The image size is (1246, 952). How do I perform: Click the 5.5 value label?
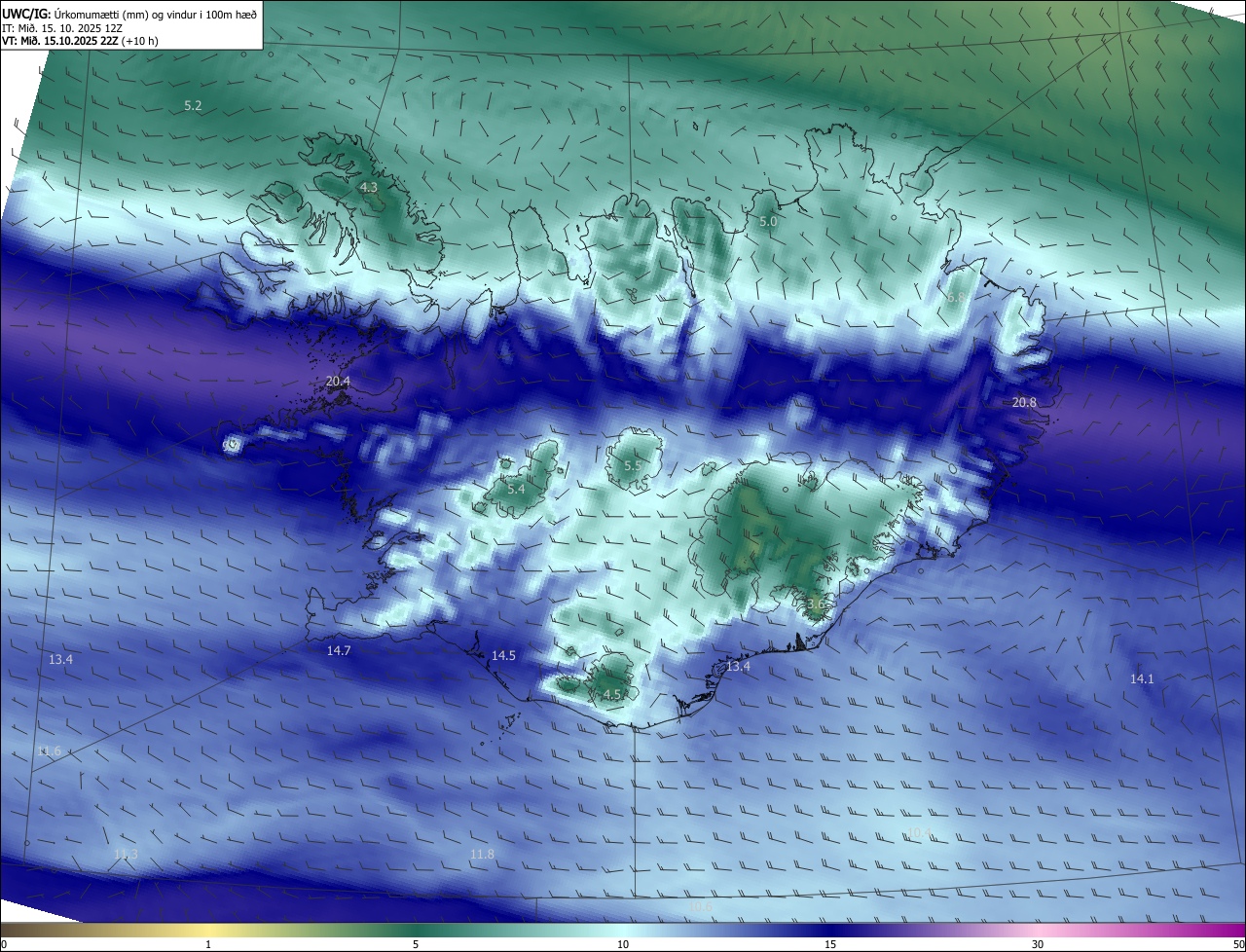tap(633, 466)
